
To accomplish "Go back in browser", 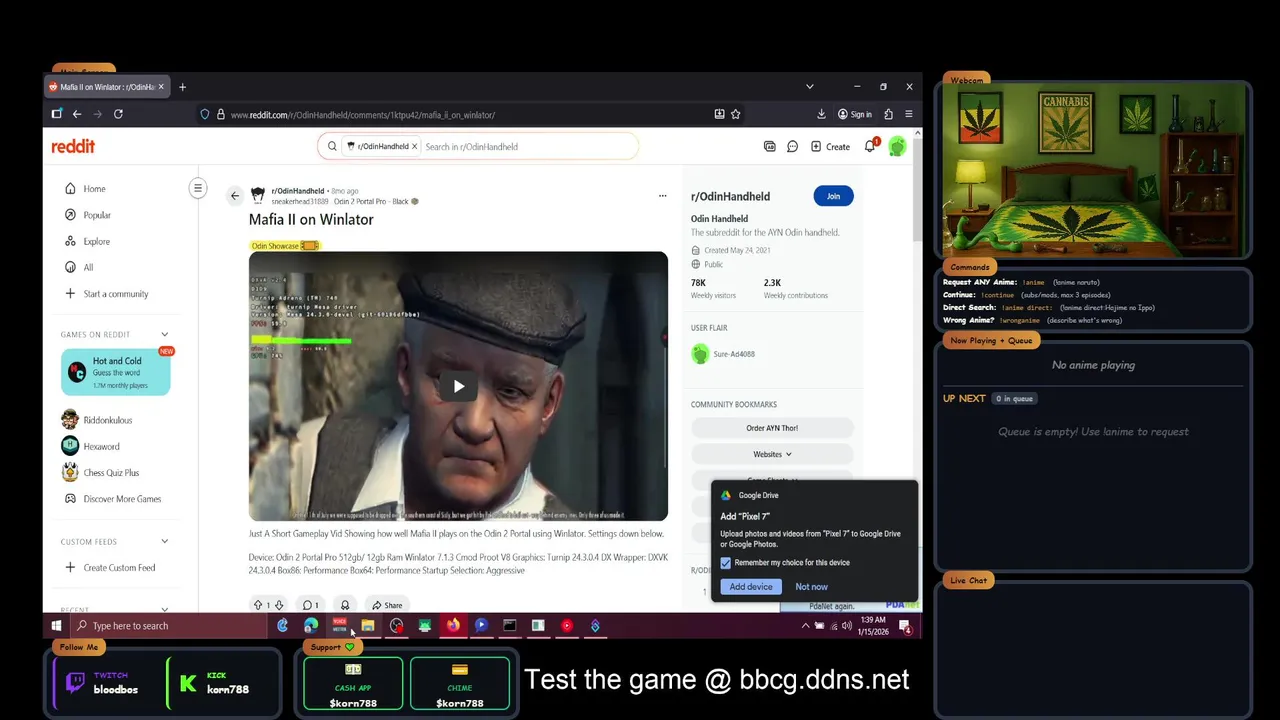I will (x=77, y=114).
